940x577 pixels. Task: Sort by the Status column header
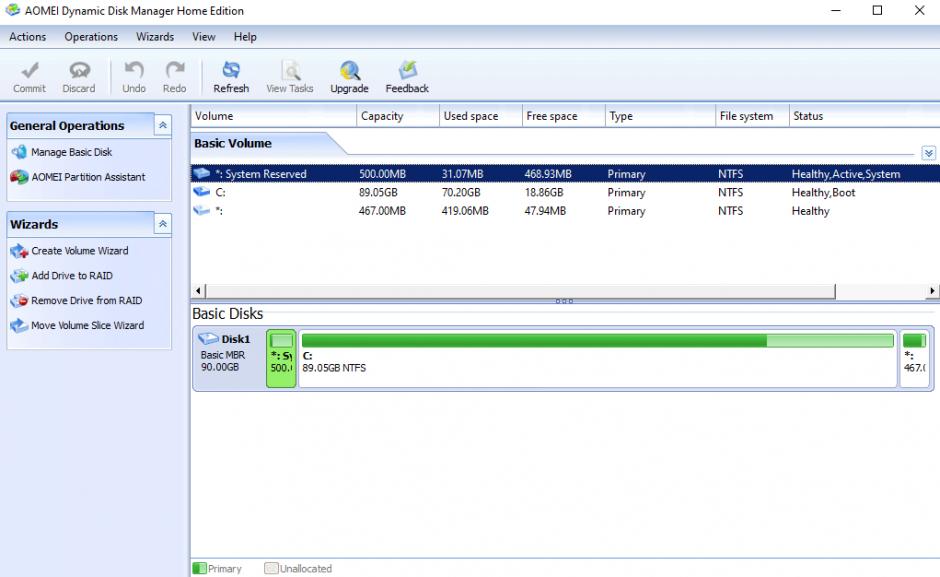[864, 116]
